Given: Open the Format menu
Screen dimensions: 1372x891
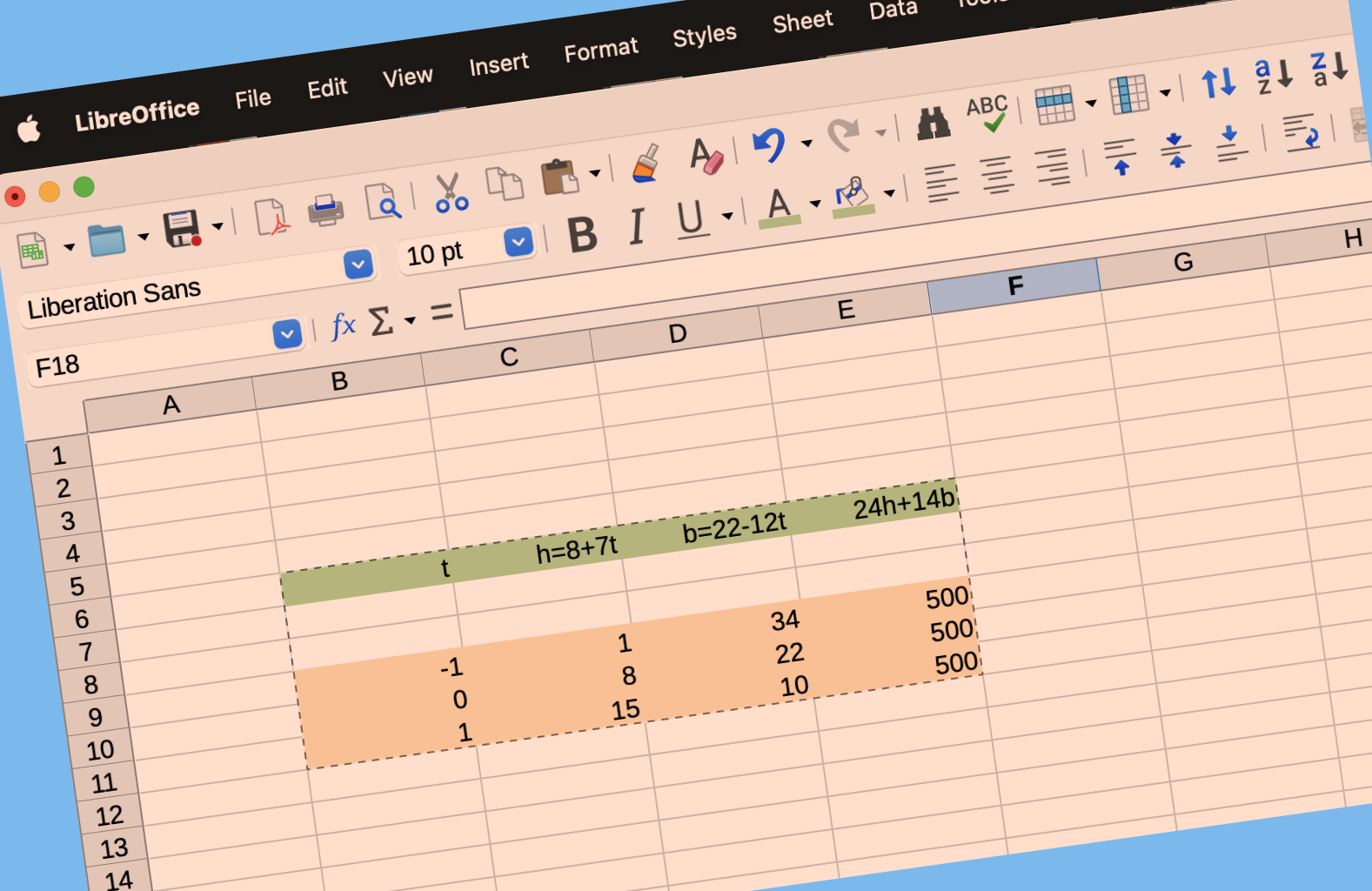Looking at the screenshot, I should (x=600, y=50).
